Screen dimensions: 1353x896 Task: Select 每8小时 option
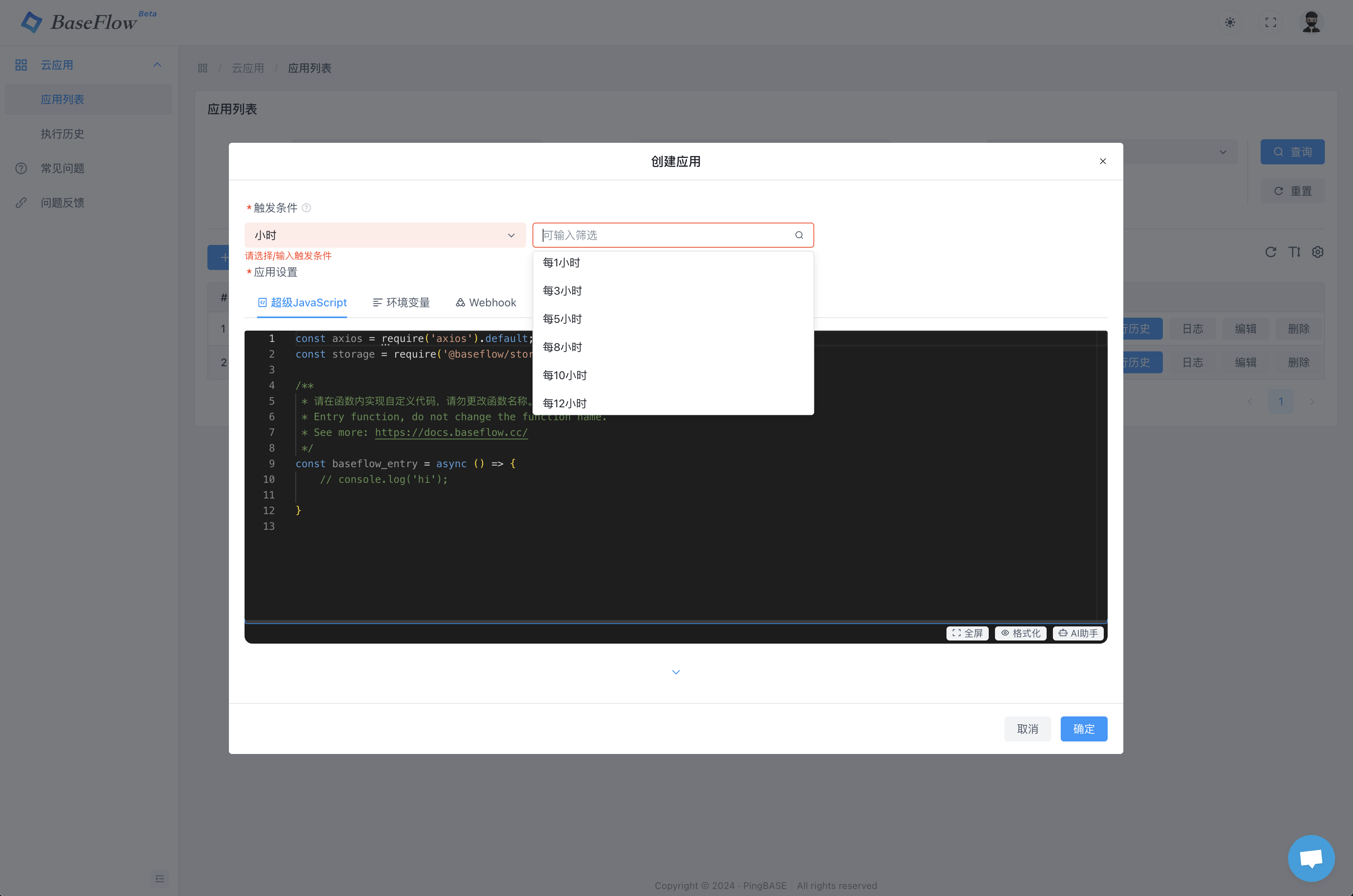(673, 347)
